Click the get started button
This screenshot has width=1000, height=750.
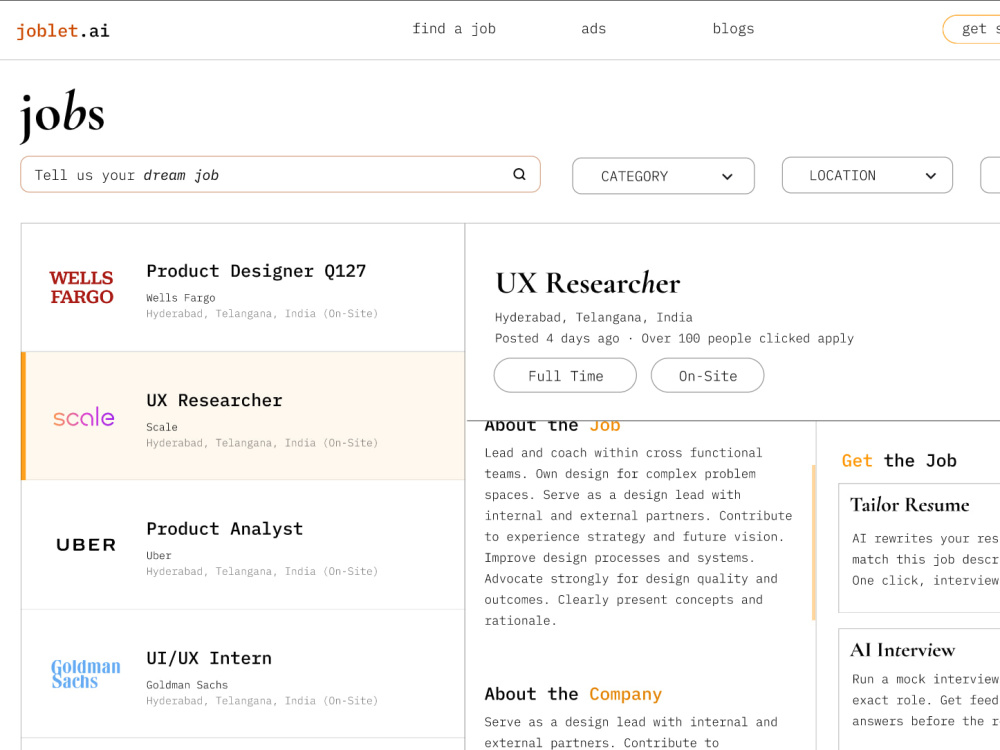point(972,29)
